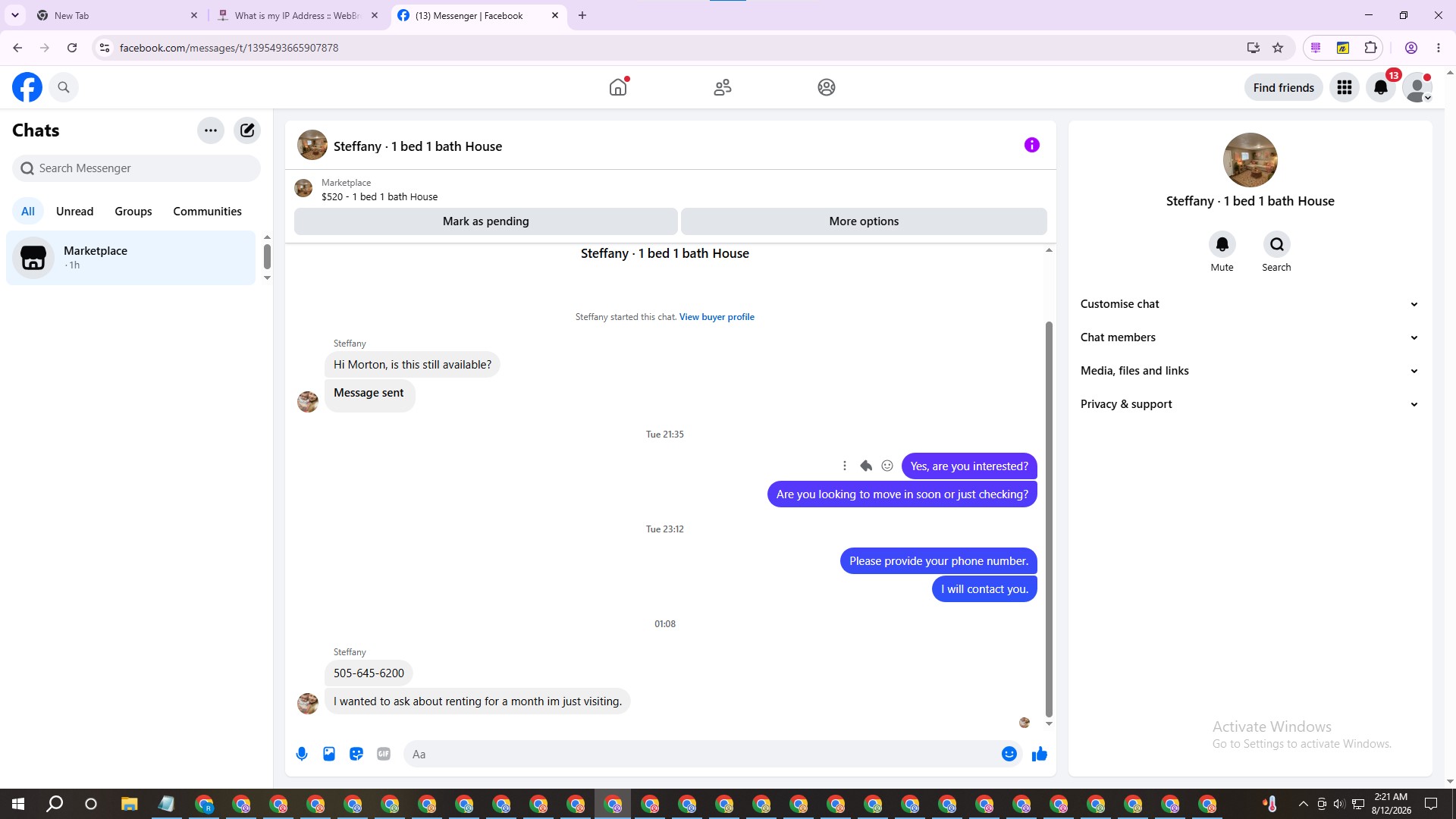This screenshot has height=819, width=1456.
Task: Open Chats options three-dots button
Action: 211,130
